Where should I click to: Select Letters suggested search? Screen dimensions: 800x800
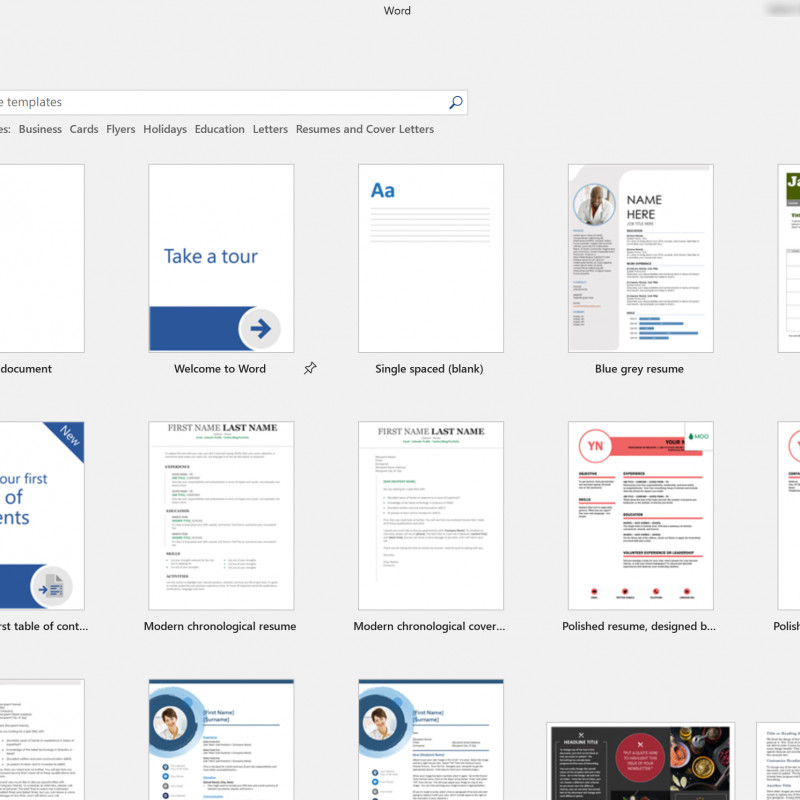tap(270, 129)
